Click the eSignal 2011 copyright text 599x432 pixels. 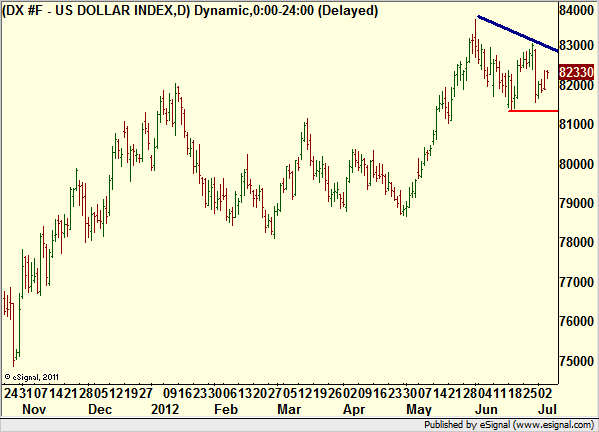point(32,377)
